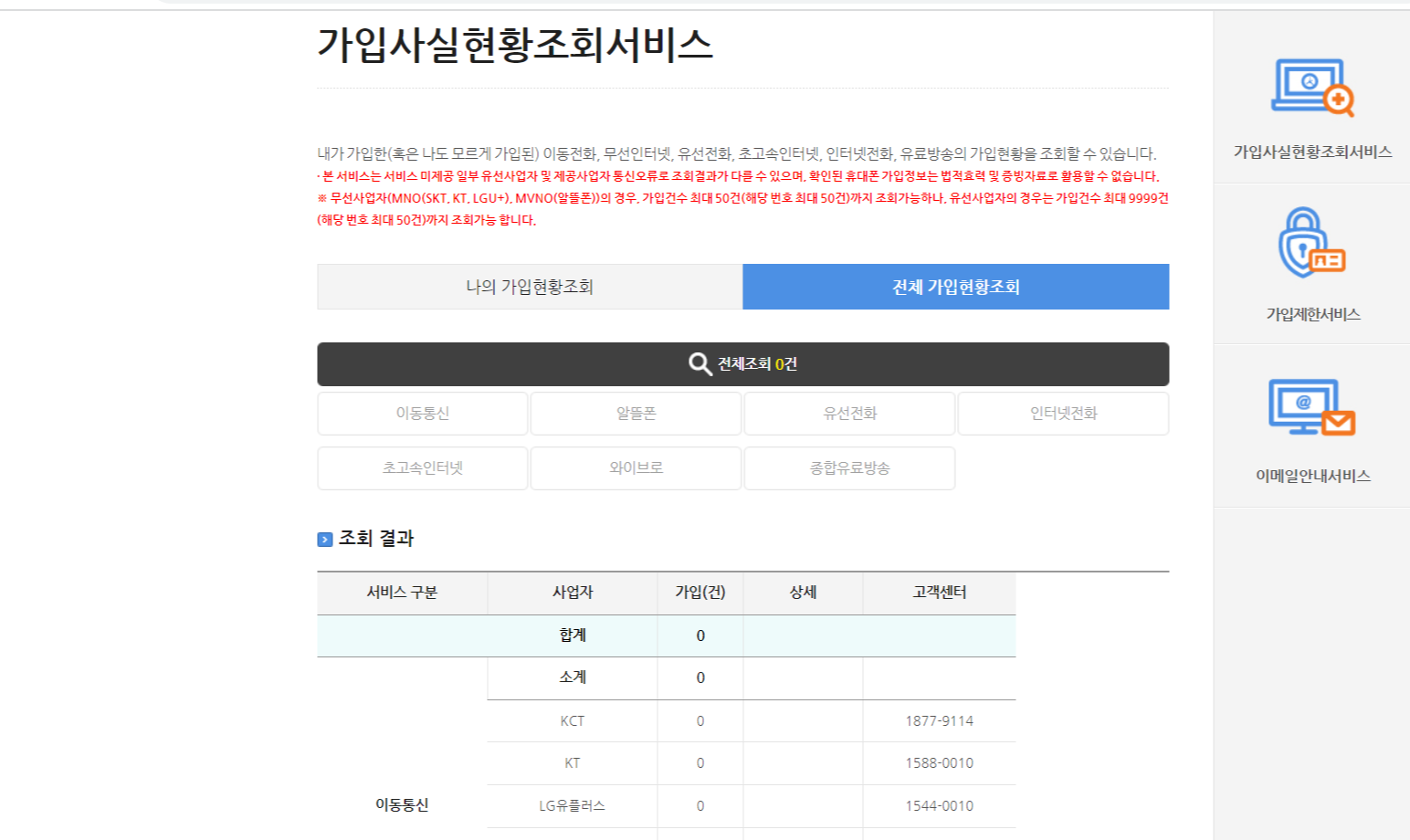Filter by 알뜰폰 category
The width and height of the screenshot is (1410, 840).
click(637, 414)
